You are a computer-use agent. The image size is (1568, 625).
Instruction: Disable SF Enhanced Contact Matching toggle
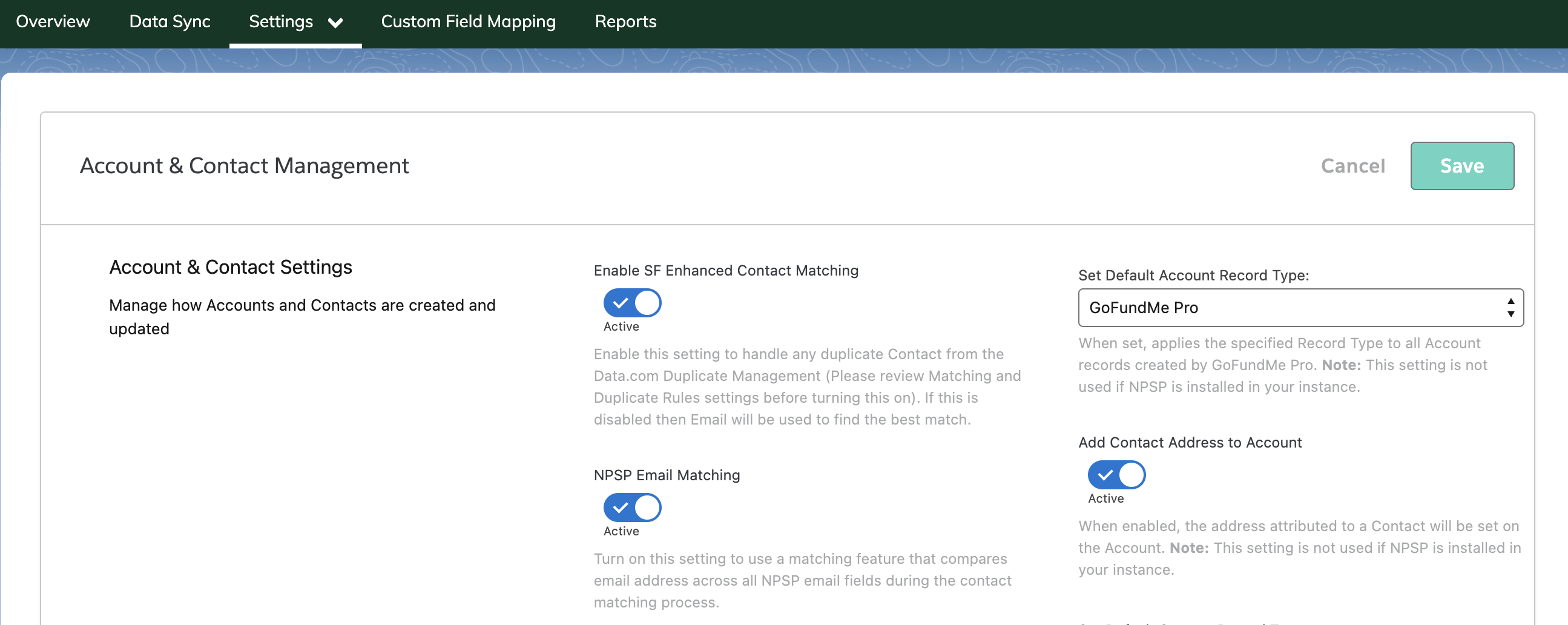click(x=632, y=303)
